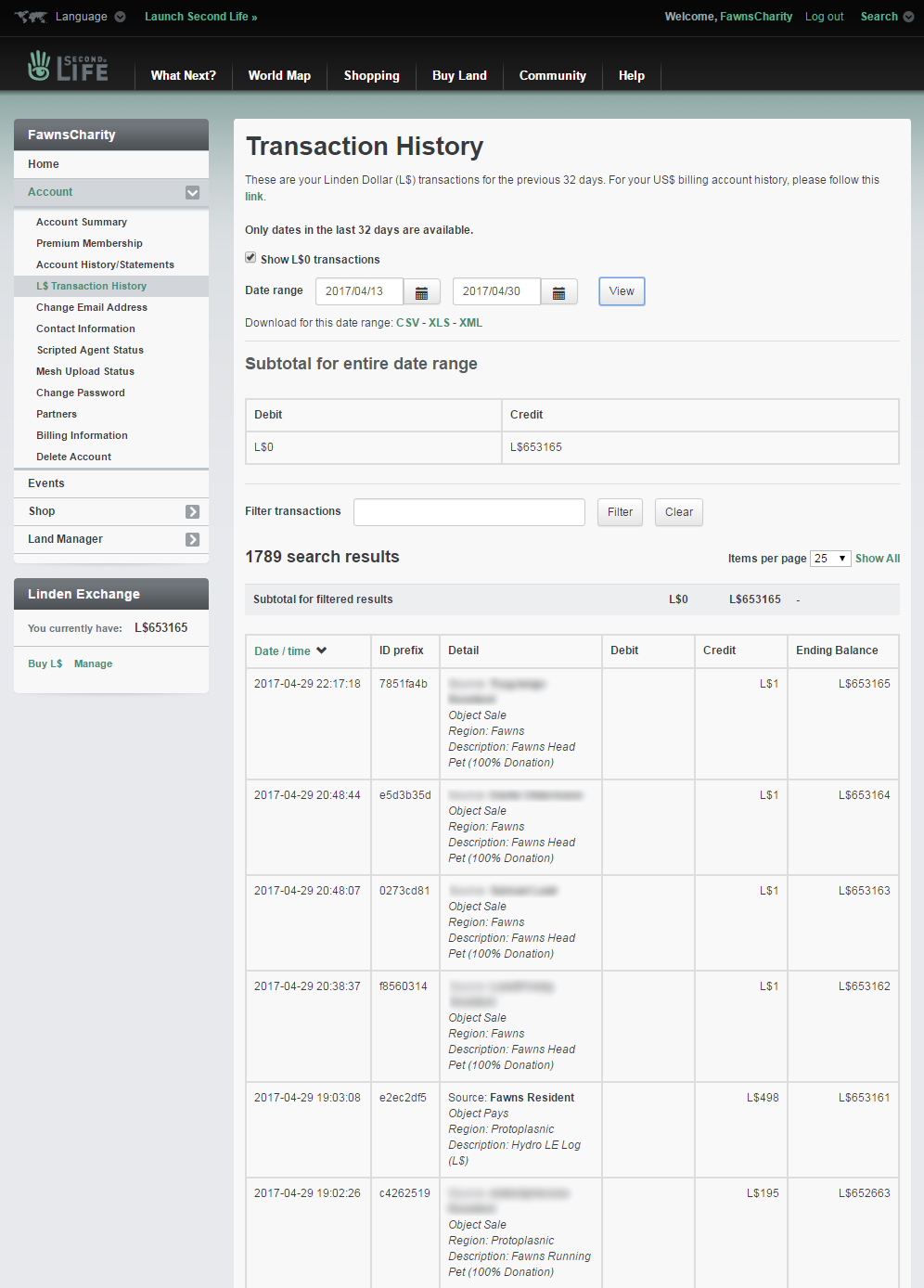Click the end date input field
The image size is (924, 1288).
496,291
